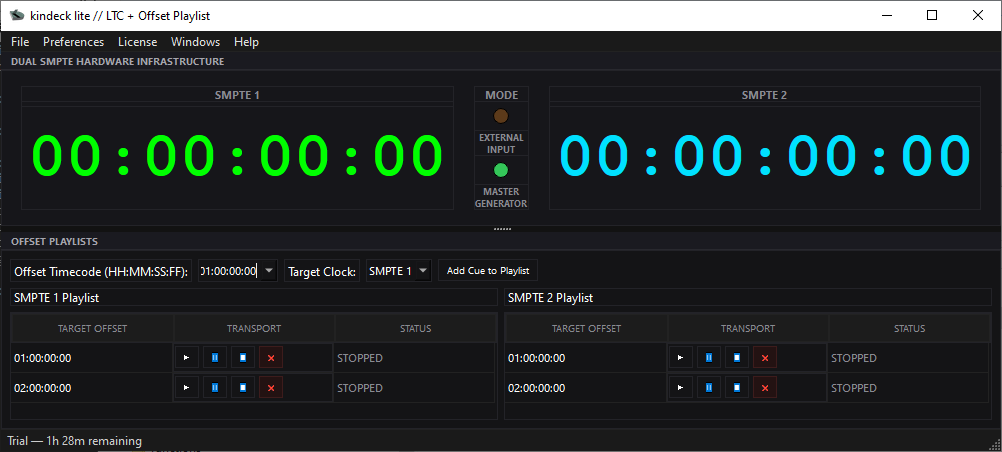The height and width of the screenshot is (452, 1002).
Task: Open the Preferences menu
Action: pyautogui.click(x=73, y=42)
